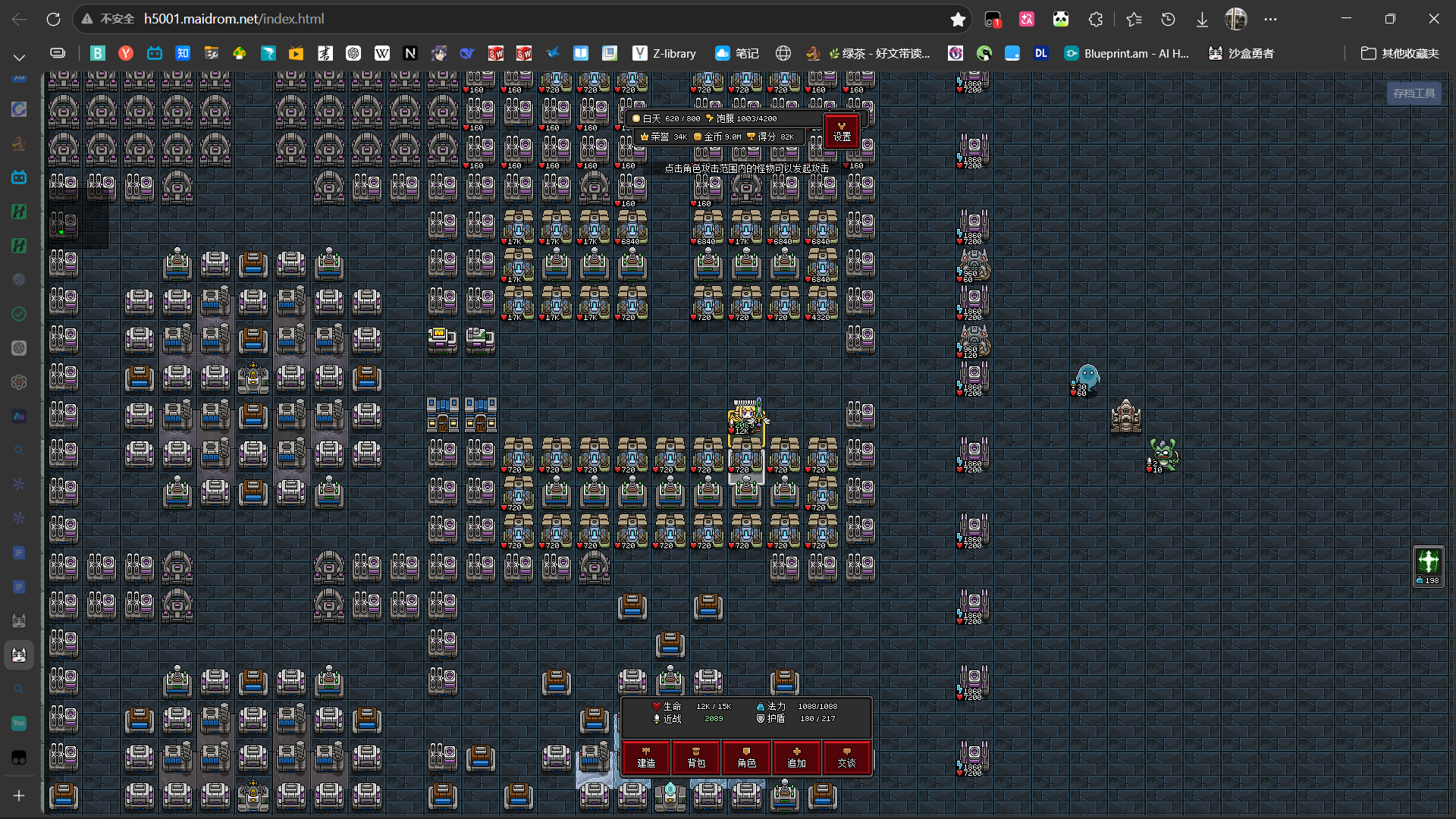Click the 护盾 180 / 217 shield stat
Screen dimensions: 1456x819
[x=795, y=719]
